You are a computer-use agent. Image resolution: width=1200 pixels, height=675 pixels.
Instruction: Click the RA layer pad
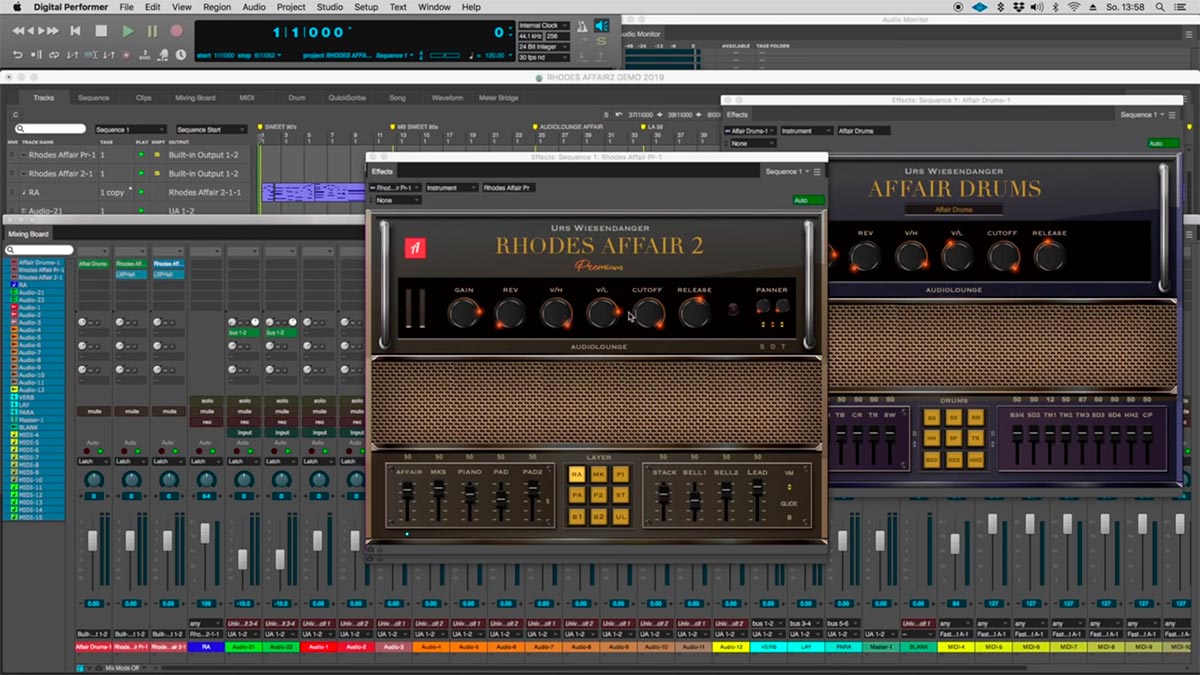point(577,474)
